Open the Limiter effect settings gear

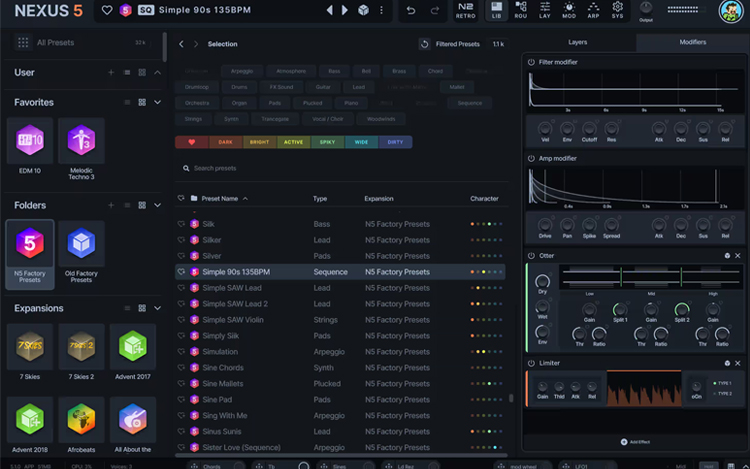pos(727,363)
